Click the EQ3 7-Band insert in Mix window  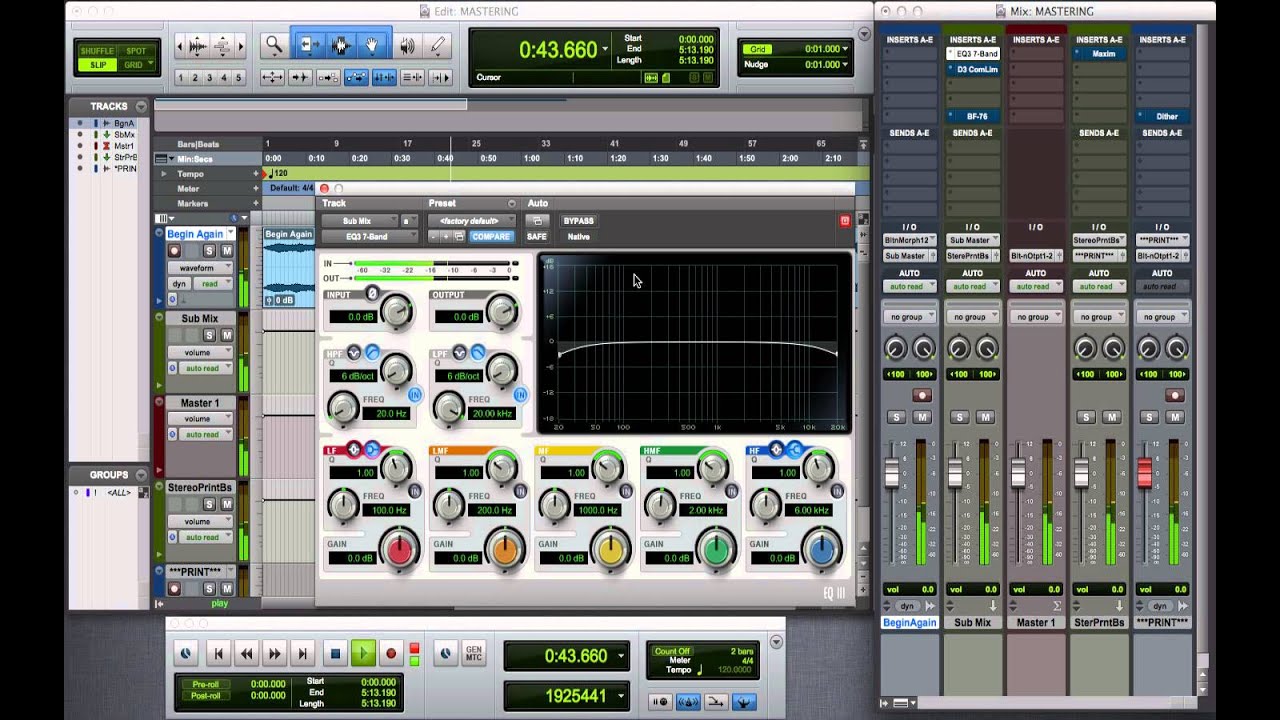[x=973, y=53]
